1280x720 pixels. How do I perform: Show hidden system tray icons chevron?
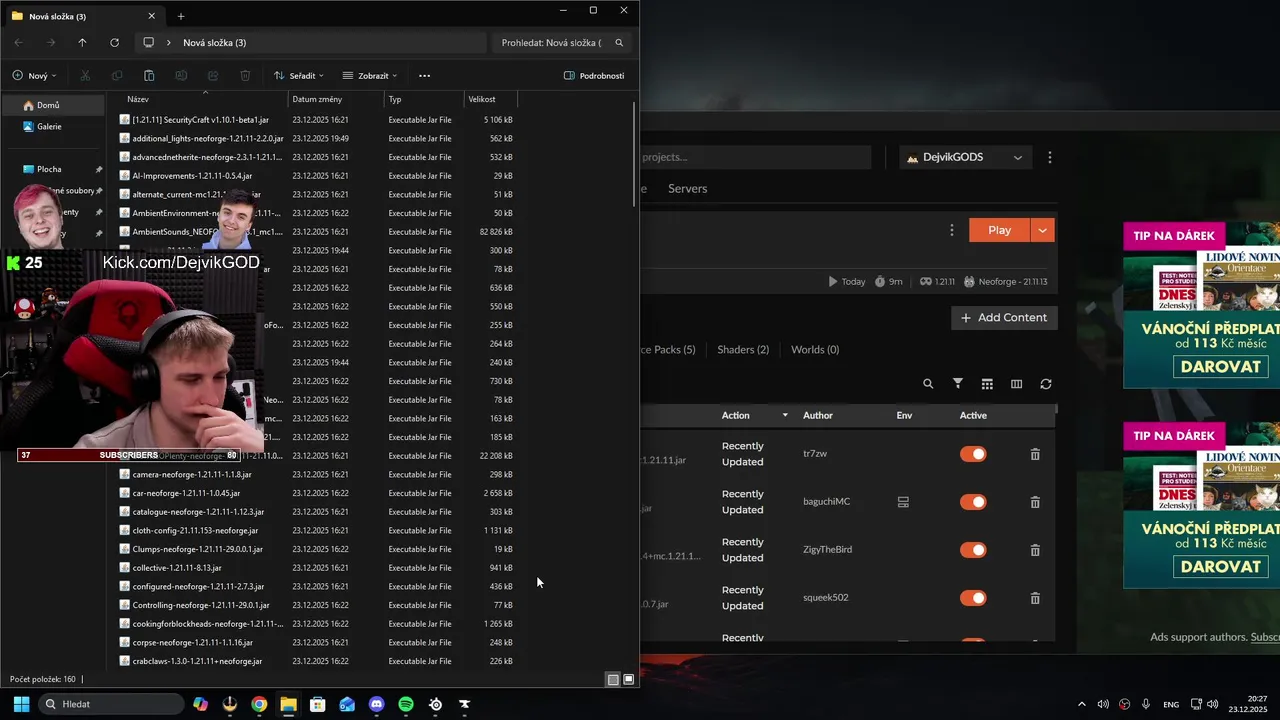click(x=1081, y=704)
